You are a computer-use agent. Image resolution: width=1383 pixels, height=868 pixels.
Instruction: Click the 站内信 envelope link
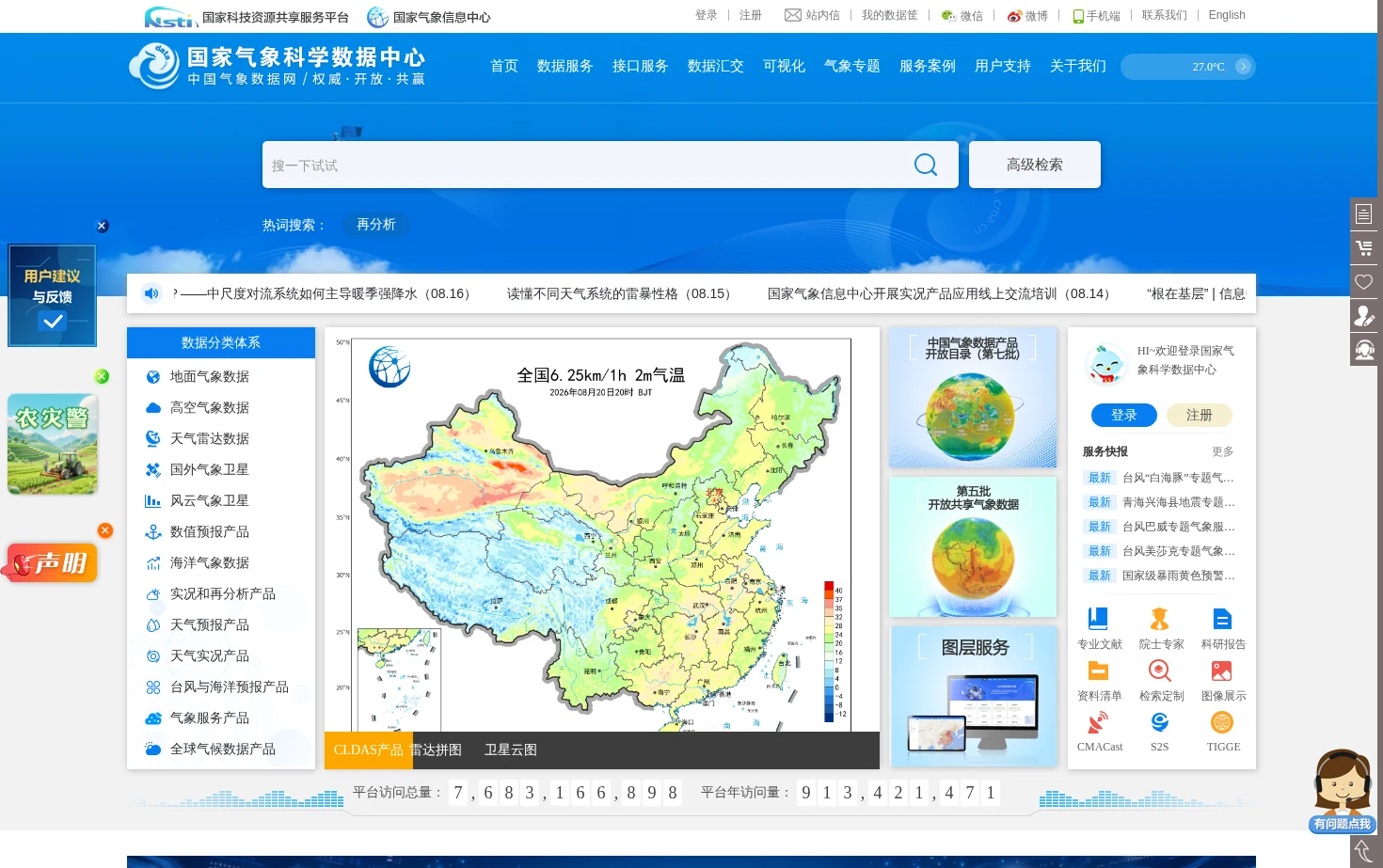coord(812,15)
